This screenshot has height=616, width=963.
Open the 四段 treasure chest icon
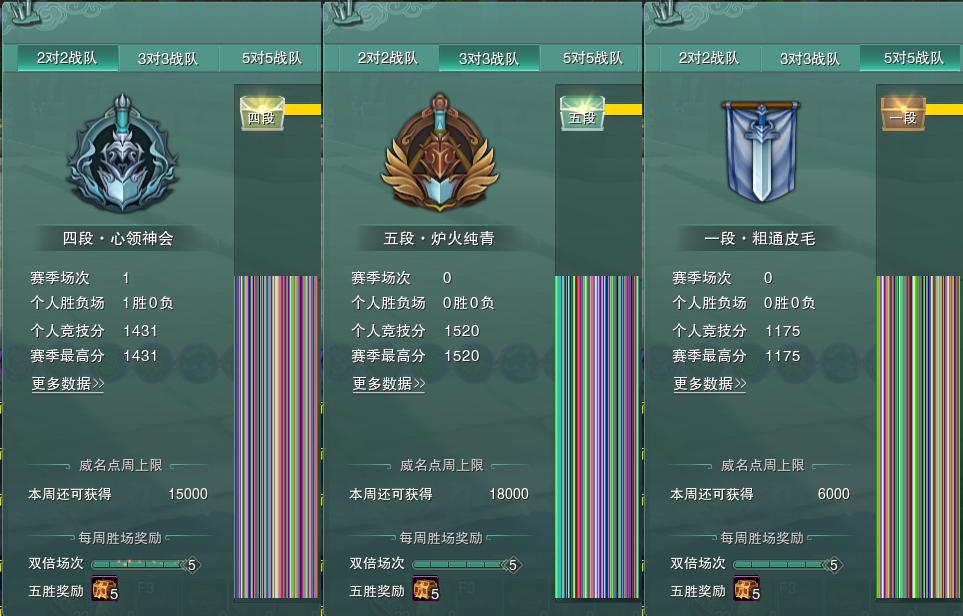click(x=262, y=113)
